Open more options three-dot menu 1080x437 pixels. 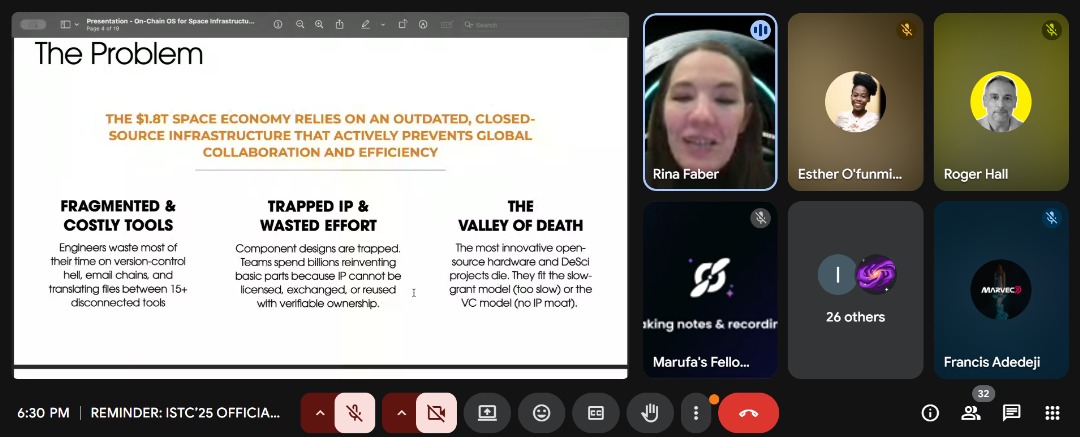[x=696, y=413]
